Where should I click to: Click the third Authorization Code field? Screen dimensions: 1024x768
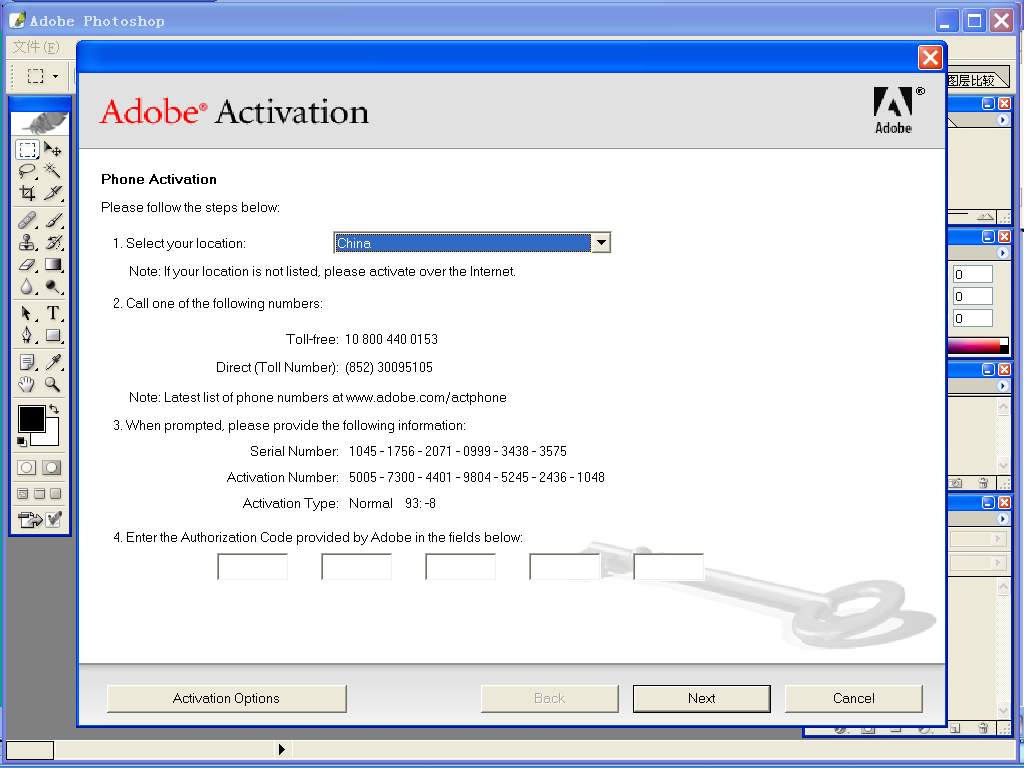tap(460, 566)
